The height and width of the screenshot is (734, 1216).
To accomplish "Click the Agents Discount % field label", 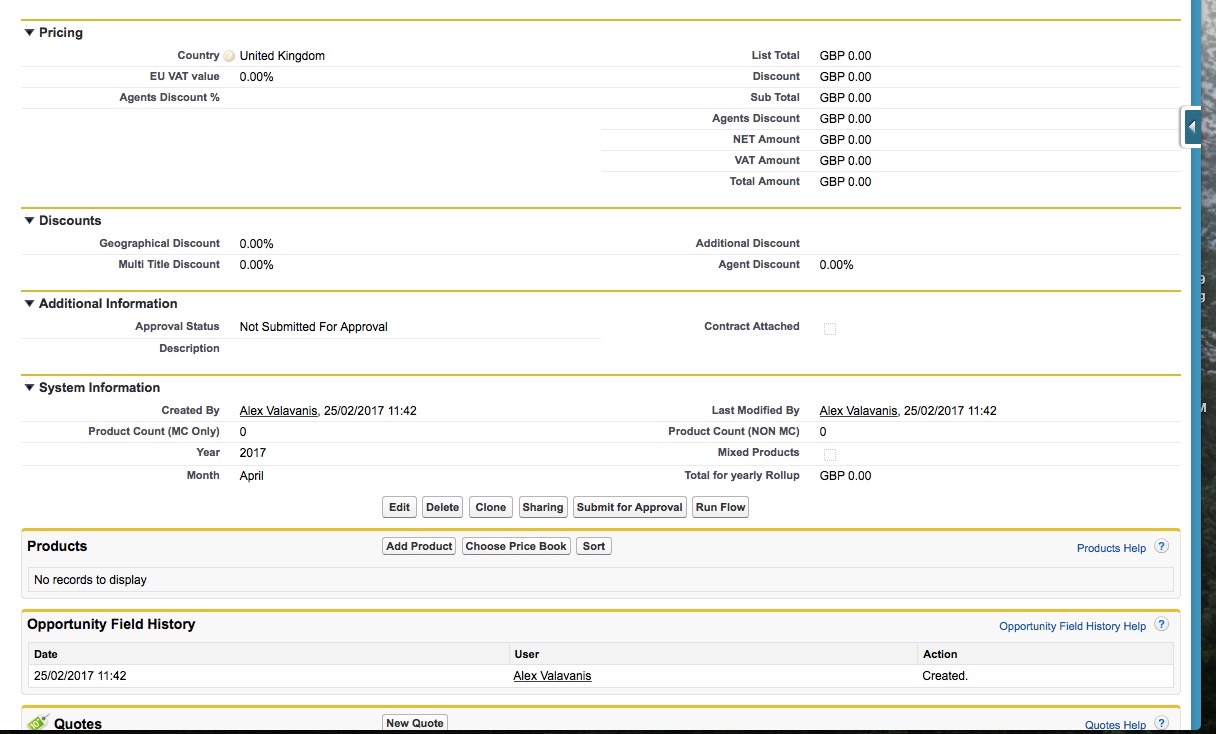I will coord(169,98).
